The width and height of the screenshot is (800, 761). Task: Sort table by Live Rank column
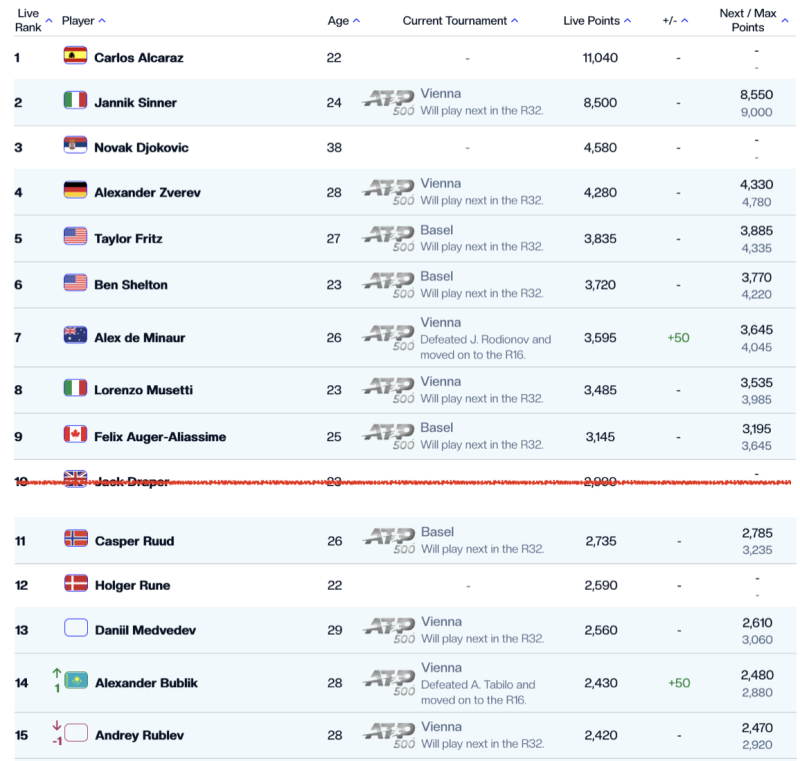click(x=49, y=20)
